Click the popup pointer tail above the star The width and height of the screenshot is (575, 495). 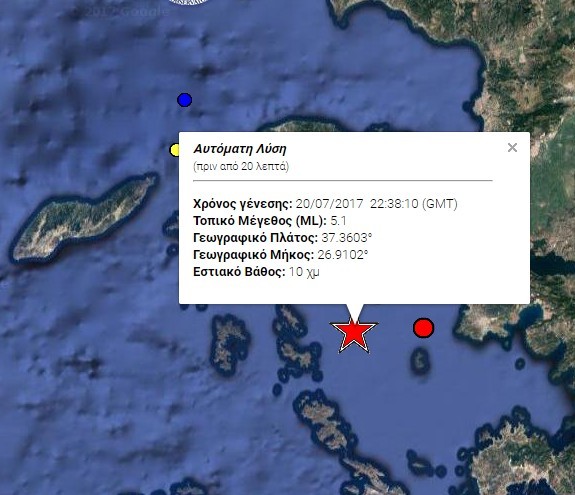(x=354, y=312)
